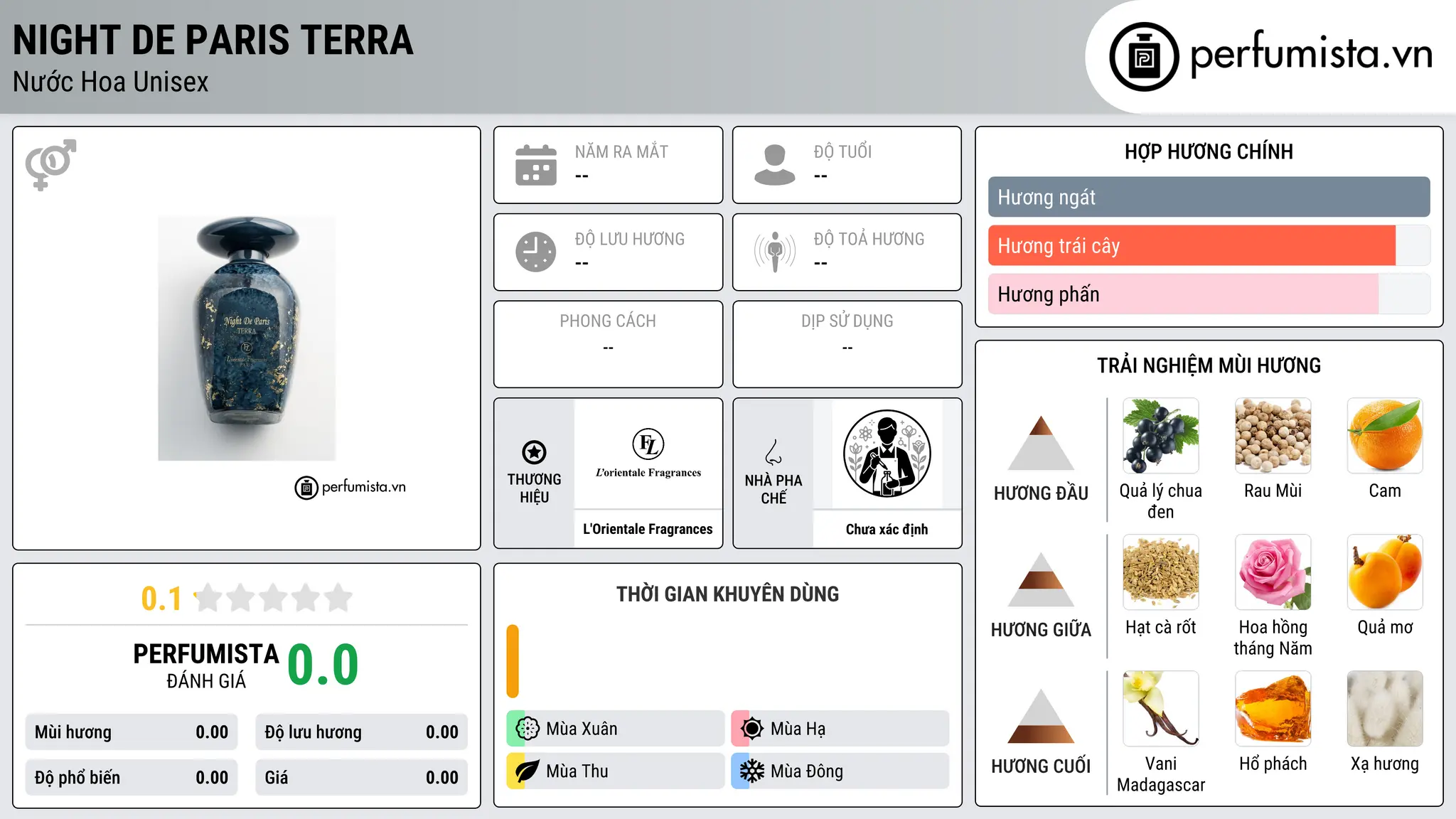Click the blackcurrant note image
Viewport: 1456px width, 819px height.
pos(1161,436)
